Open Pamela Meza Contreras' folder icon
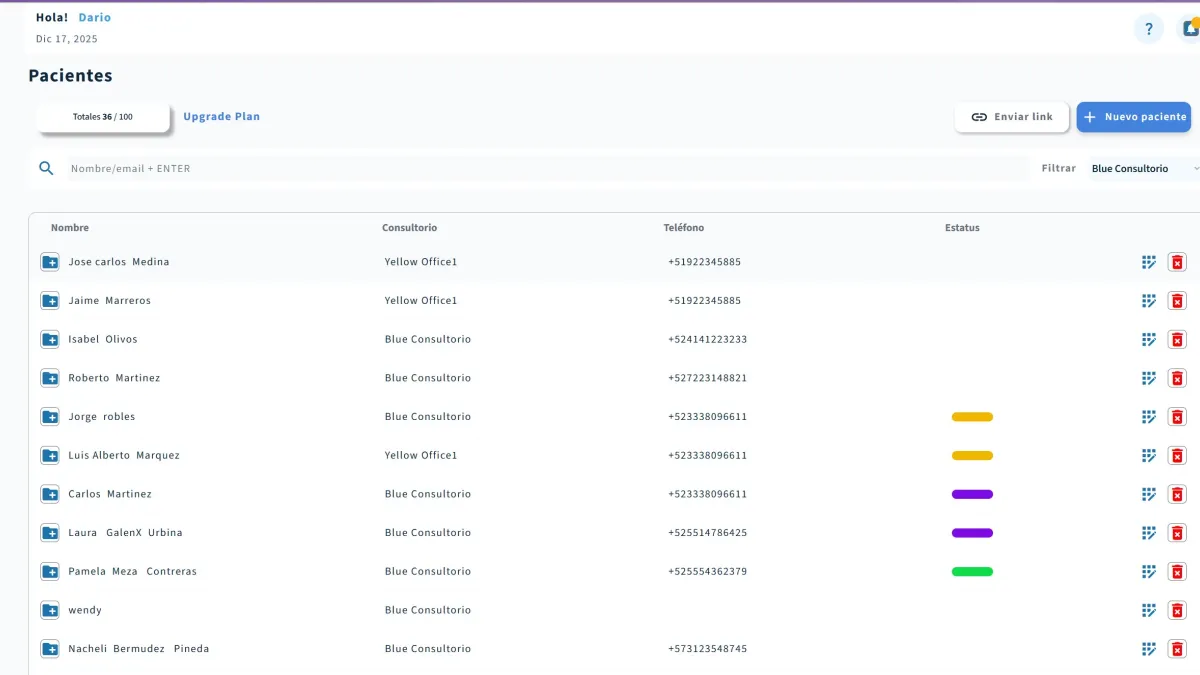The width and height of the screenshot is (1200, 675). click(50, 572)
